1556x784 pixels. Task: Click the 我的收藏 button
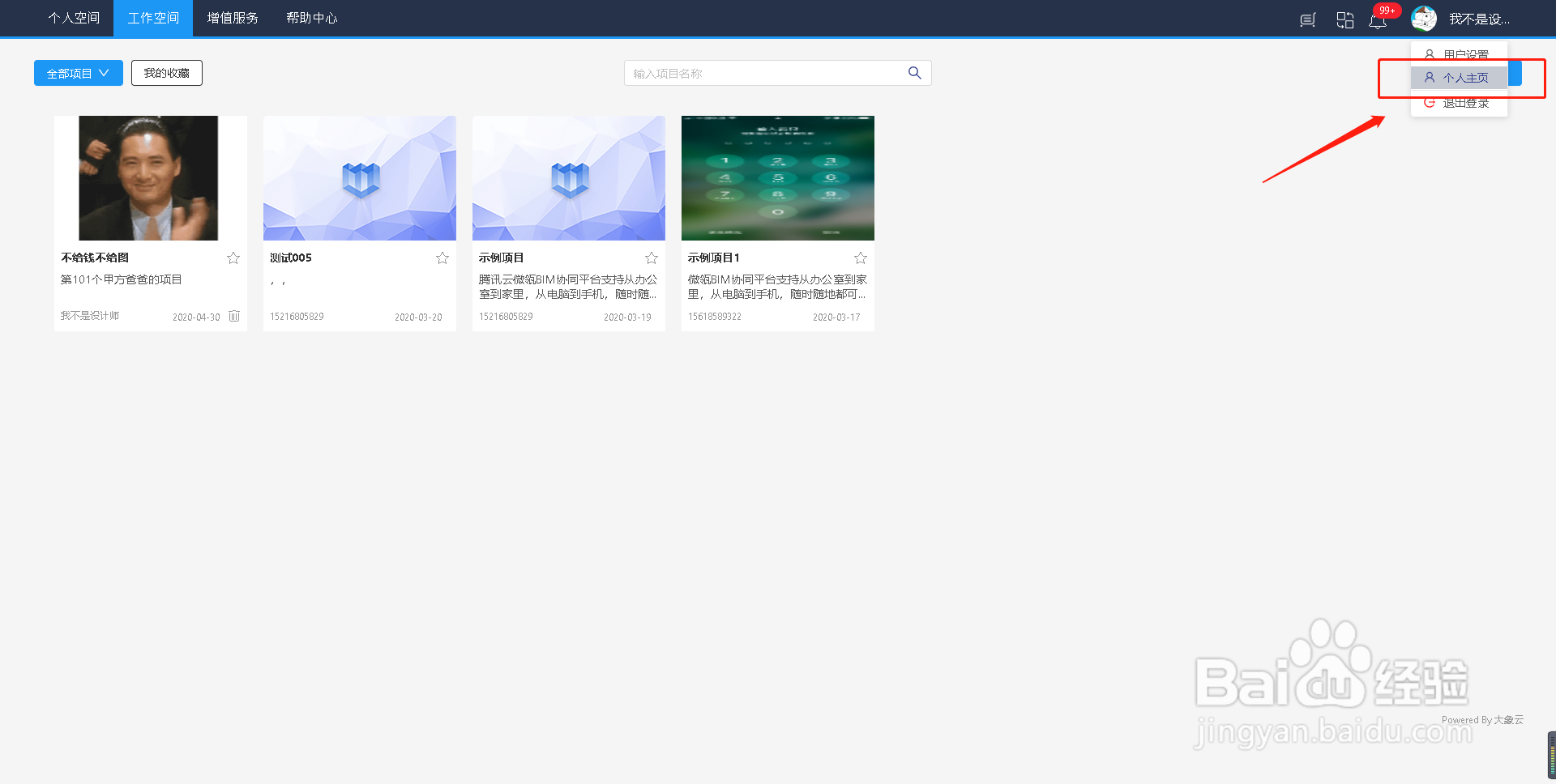[166, 72]
